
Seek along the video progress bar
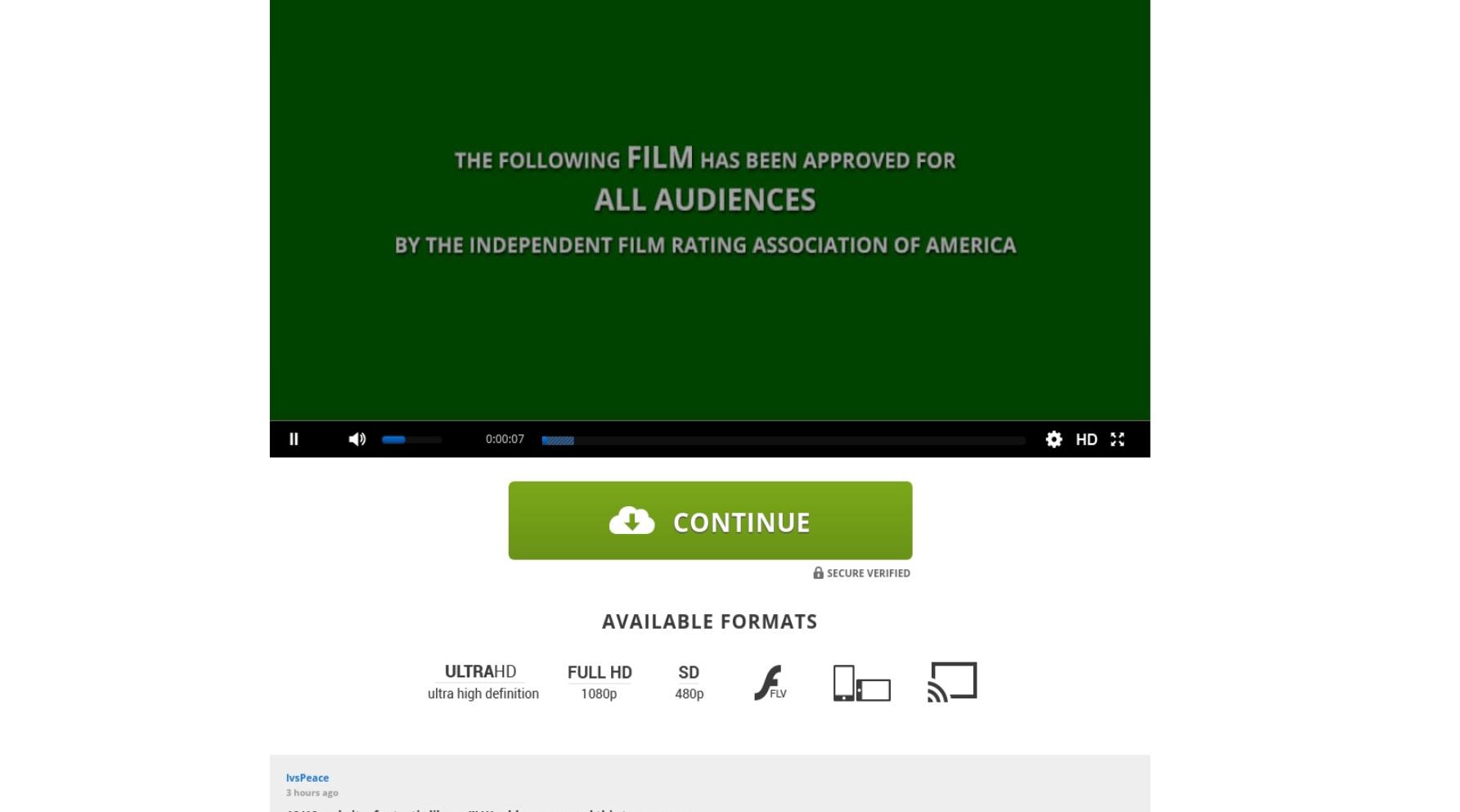(783, 440)
